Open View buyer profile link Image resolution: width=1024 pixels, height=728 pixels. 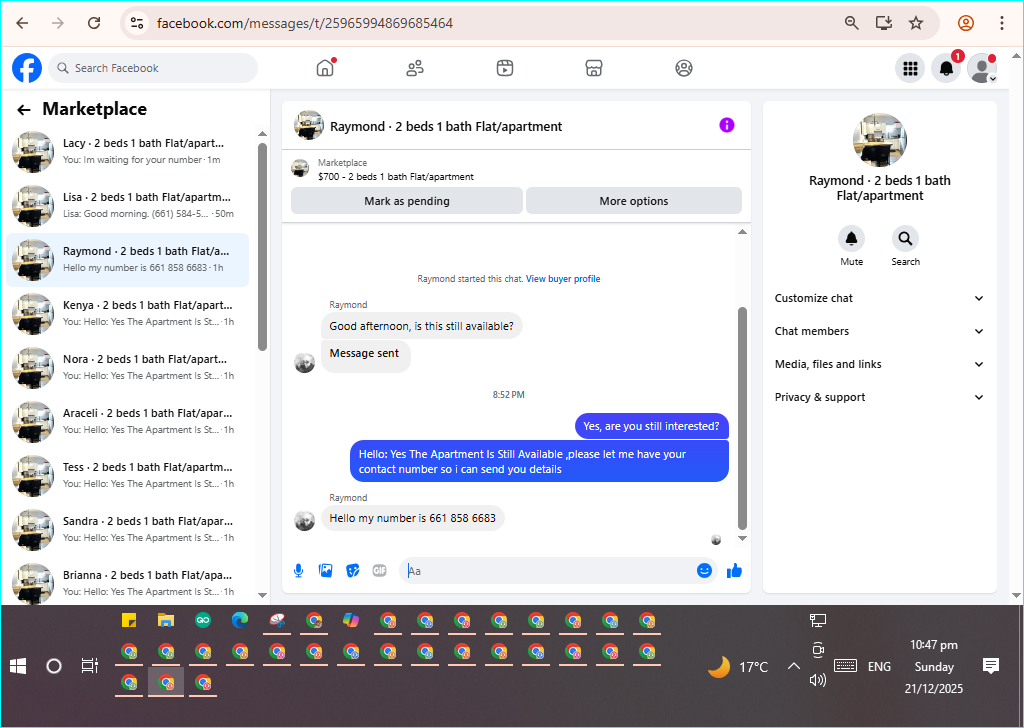pos(563,279)
